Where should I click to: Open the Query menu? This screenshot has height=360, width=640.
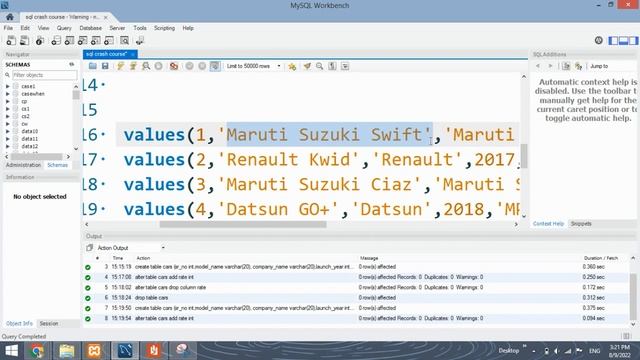pos(64,28)
